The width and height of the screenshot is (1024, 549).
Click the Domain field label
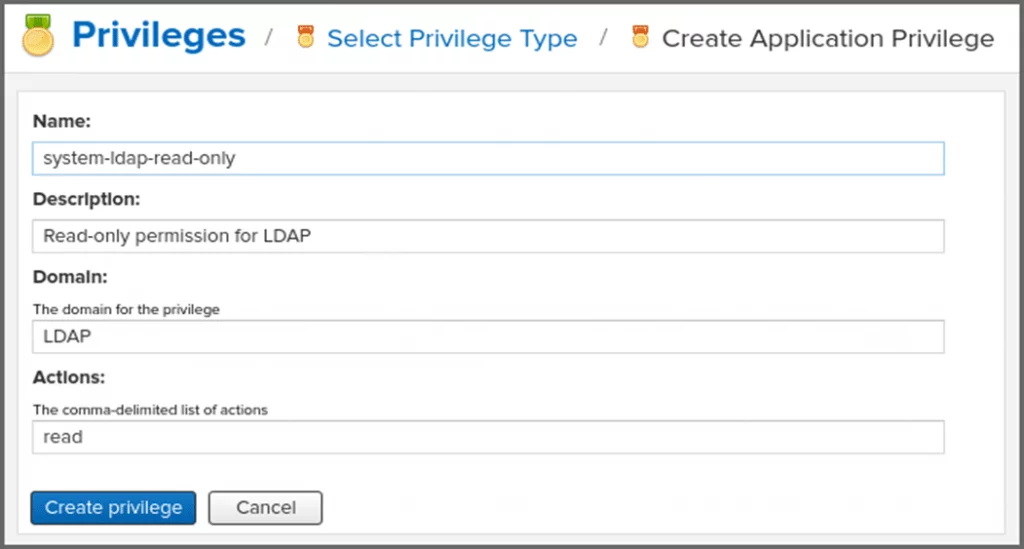[x=70, y=276]
